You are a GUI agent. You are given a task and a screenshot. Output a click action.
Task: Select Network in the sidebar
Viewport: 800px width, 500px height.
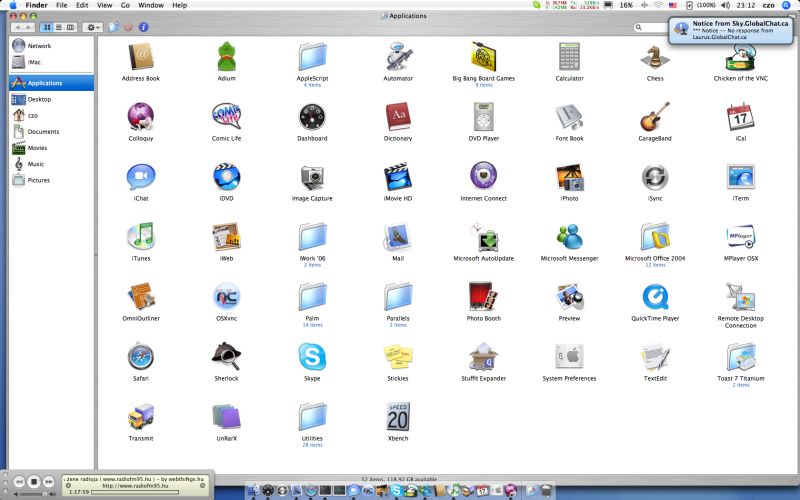52,45
